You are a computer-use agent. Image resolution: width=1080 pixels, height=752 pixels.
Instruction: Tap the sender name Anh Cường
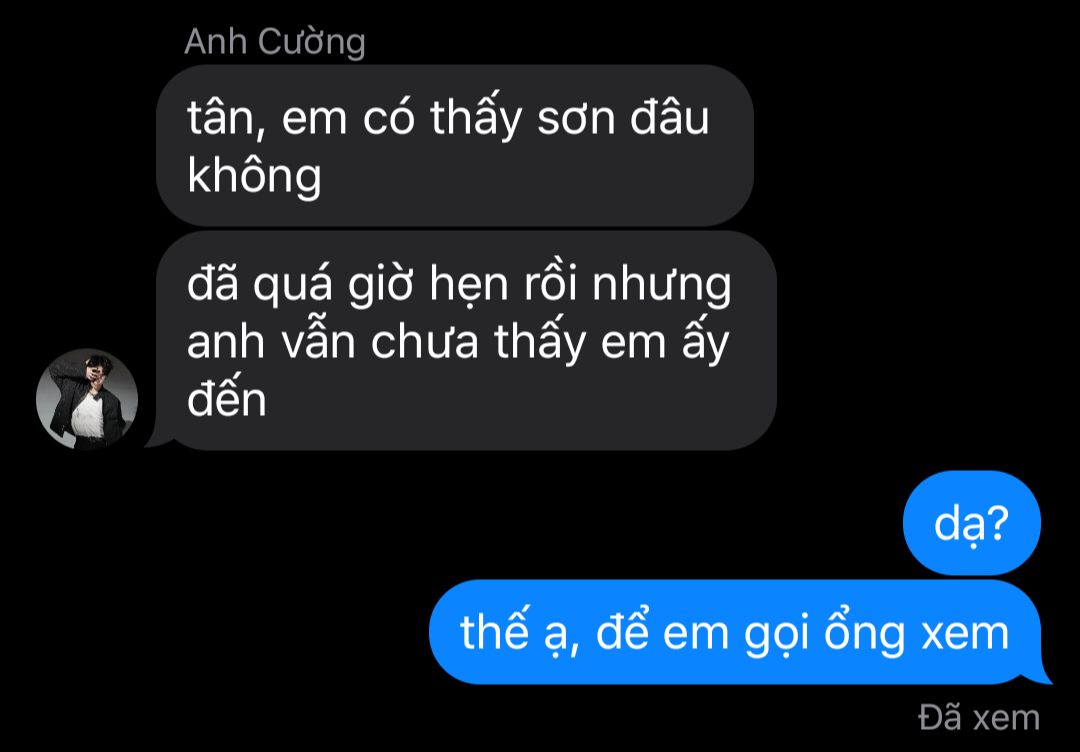coord(274,41)
